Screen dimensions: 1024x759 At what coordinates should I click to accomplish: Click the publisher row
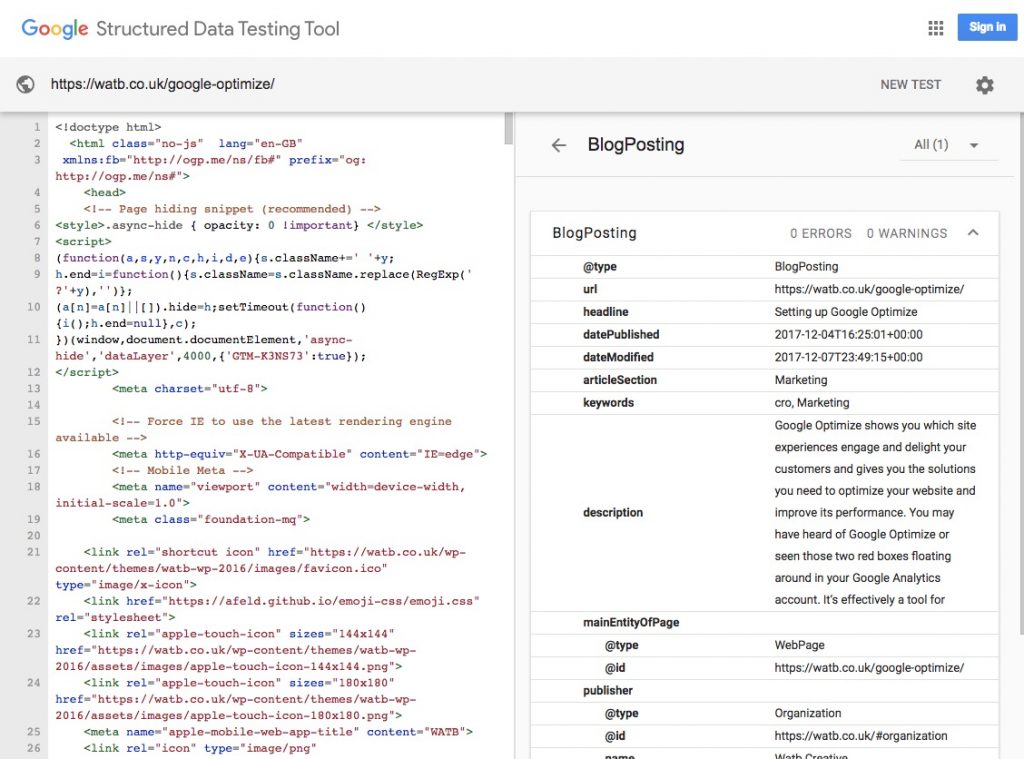click(x=608, y=690)
